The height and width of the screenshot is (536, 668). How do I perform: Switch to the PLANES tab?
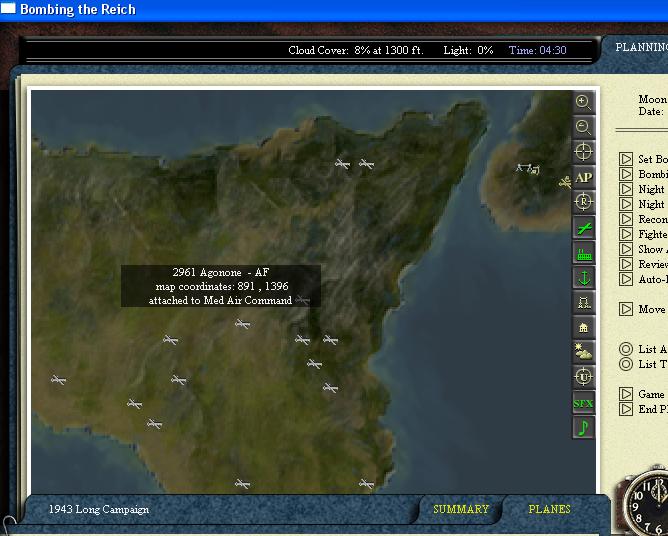coord(549,509)
